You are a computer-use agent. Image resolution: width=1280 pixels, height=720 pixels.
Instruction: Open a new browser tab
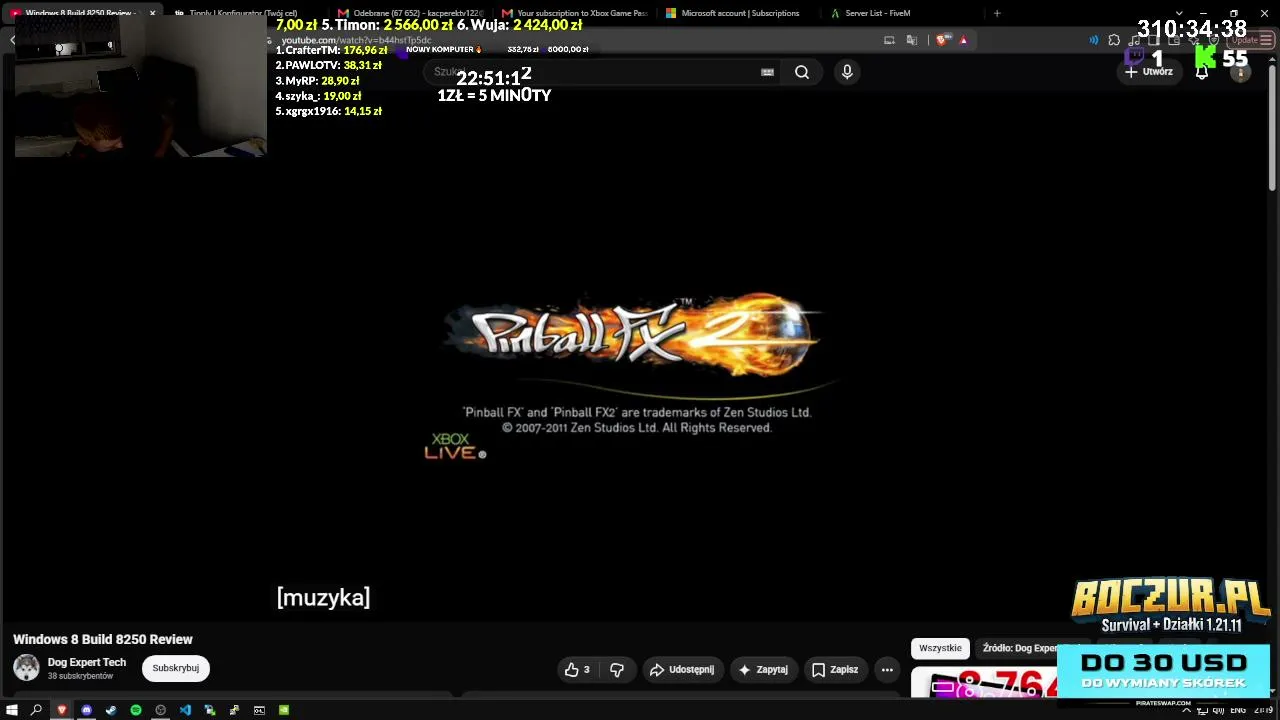997,13
